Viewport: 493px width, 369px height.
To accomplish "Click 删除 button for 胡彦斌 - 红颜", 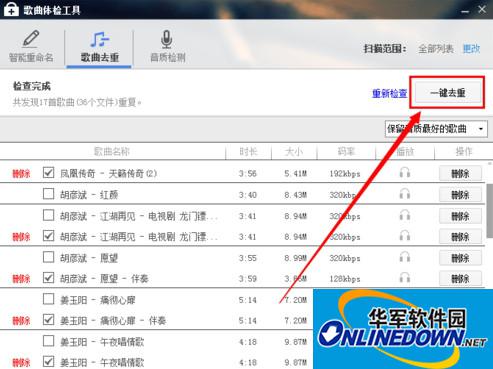I will pos(460,195).
